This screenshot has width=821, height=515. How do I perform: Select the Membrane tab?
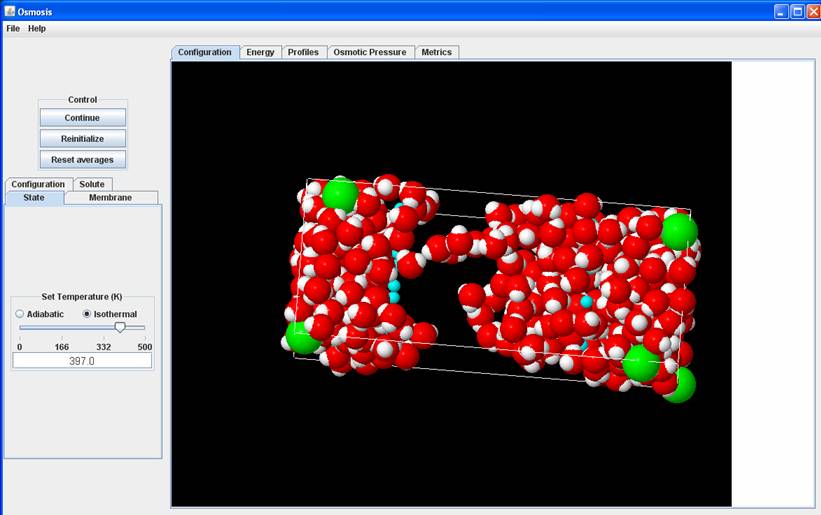110,198
